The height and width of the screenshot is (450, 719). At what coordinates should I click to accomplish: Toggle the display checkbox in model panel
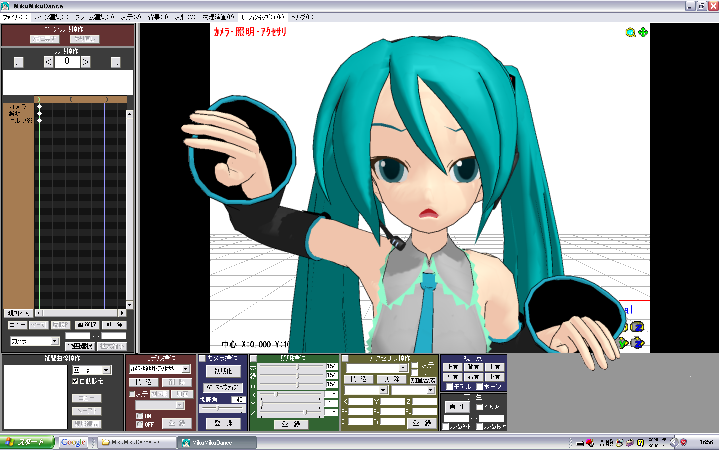(132, 394)
